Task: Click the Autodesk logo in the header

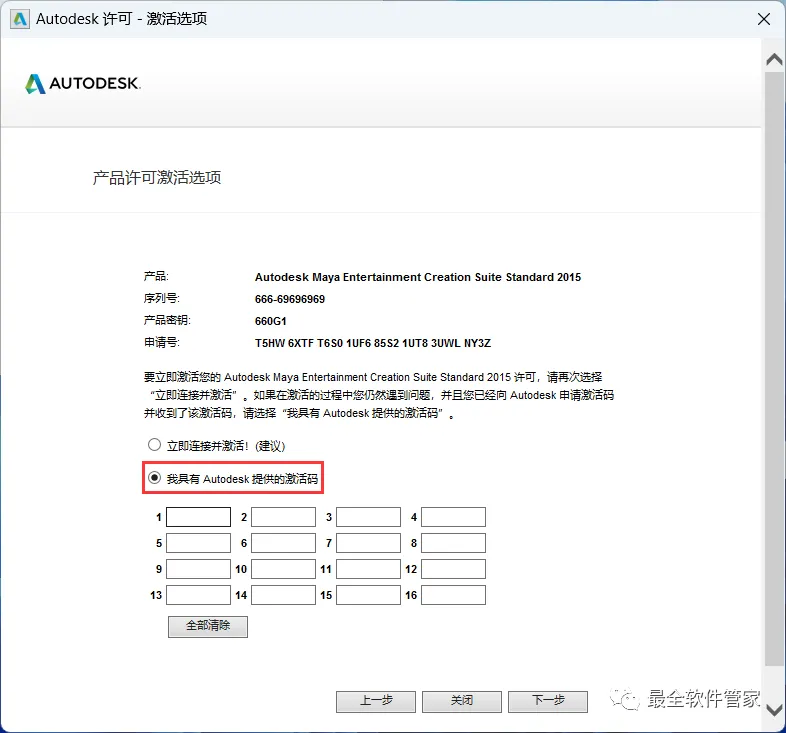Action: click(x=83, y=84)
